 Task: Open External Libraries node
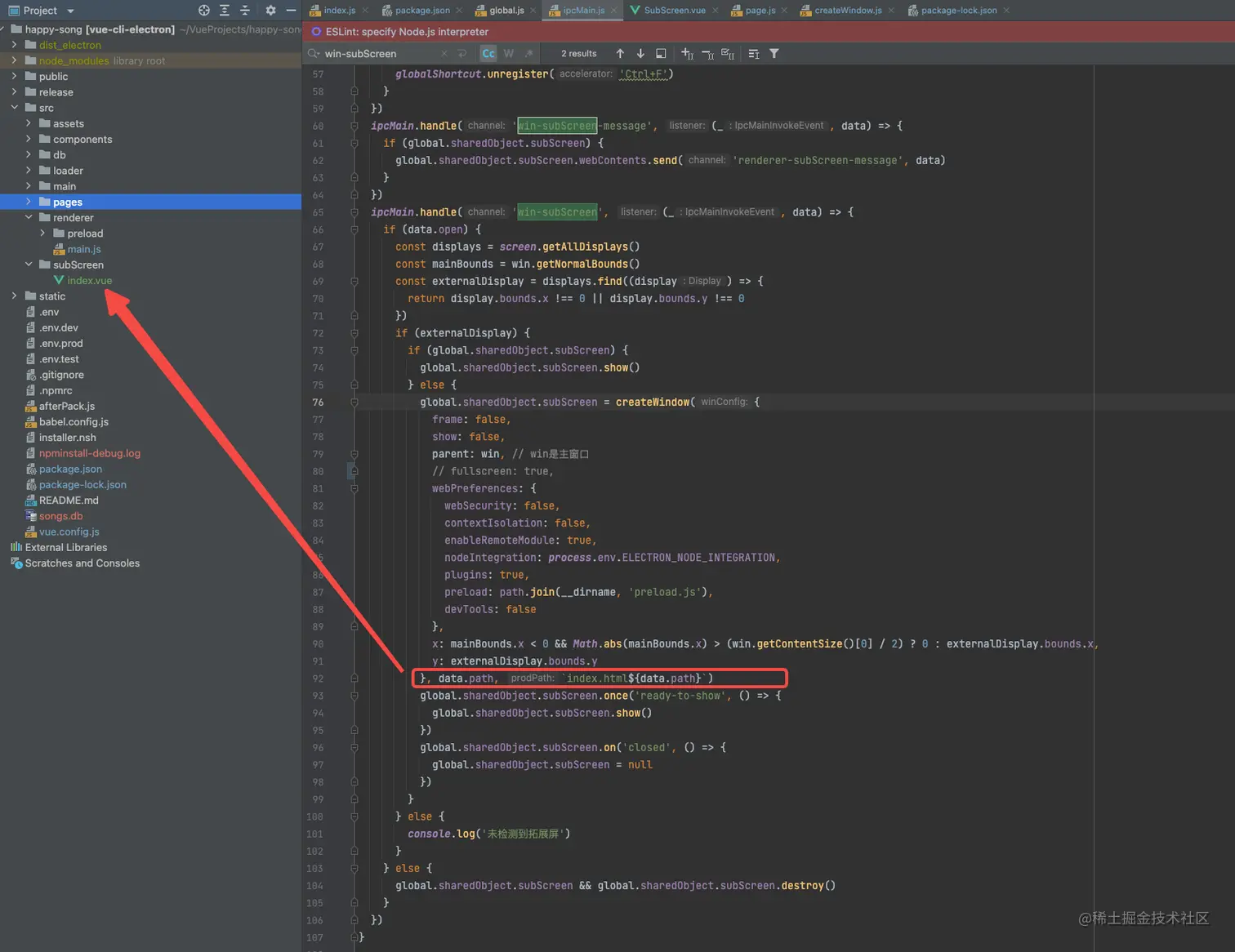[x=66, y=547]
